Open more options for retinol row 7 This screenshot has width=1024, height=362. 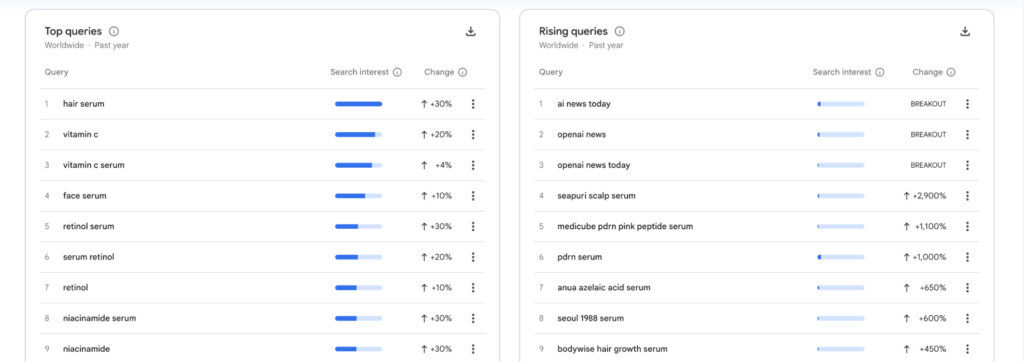(x=473, y=288)
